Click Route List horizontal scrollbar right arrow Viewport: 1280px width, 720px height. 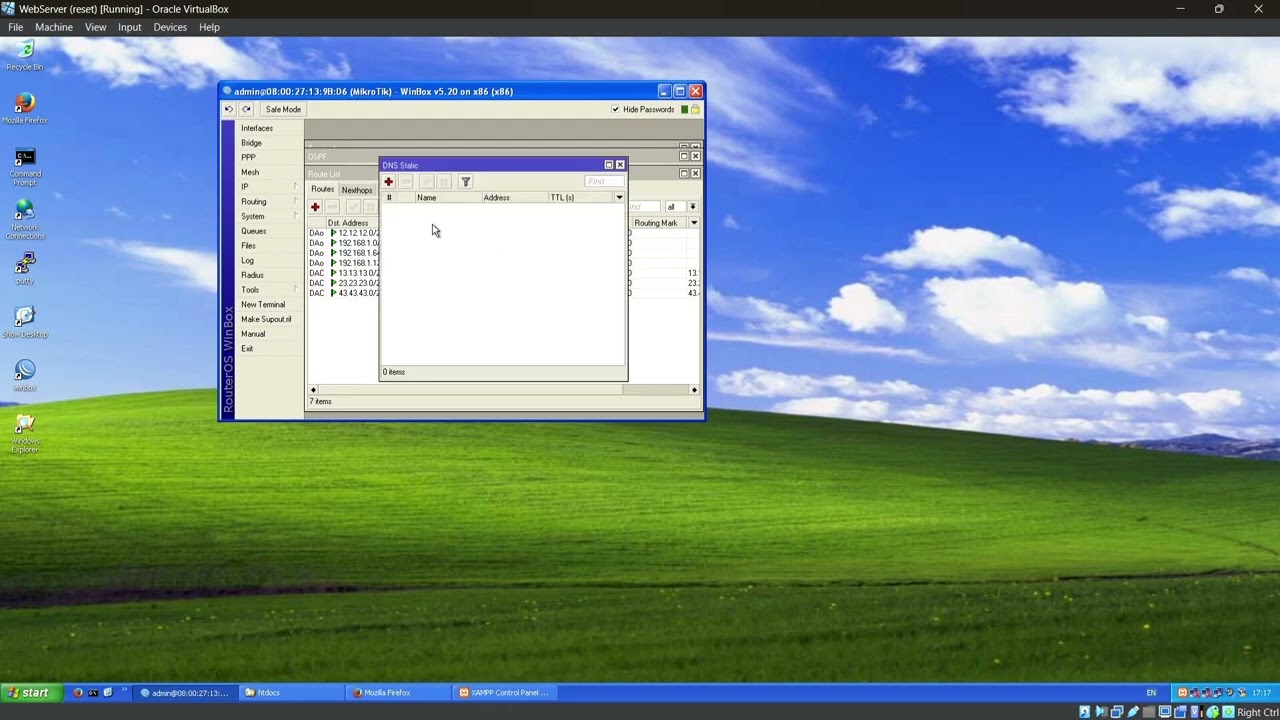pos(694,390)
